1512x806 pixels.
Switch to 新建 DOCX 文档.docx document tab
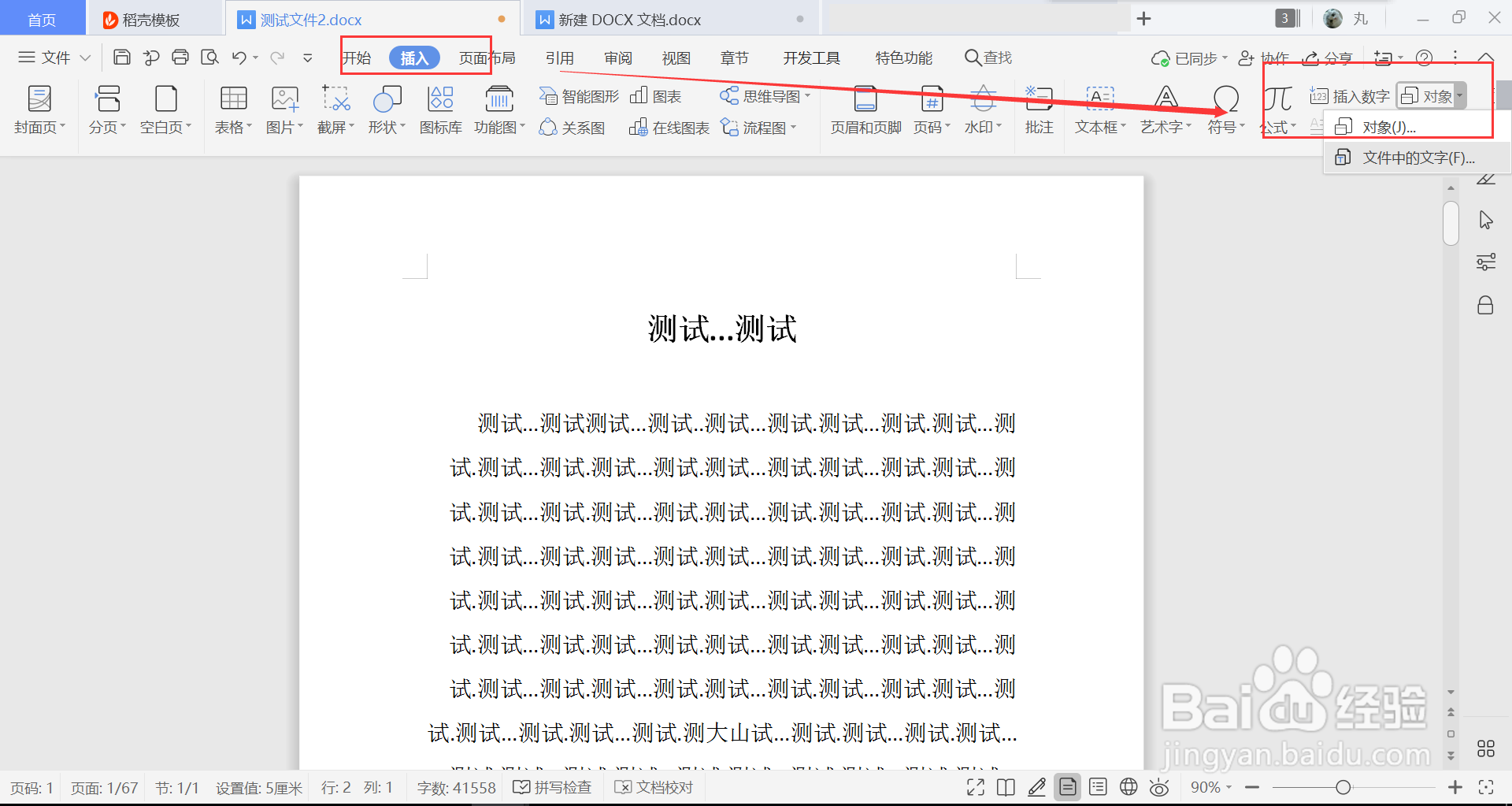tap(670, 19)
